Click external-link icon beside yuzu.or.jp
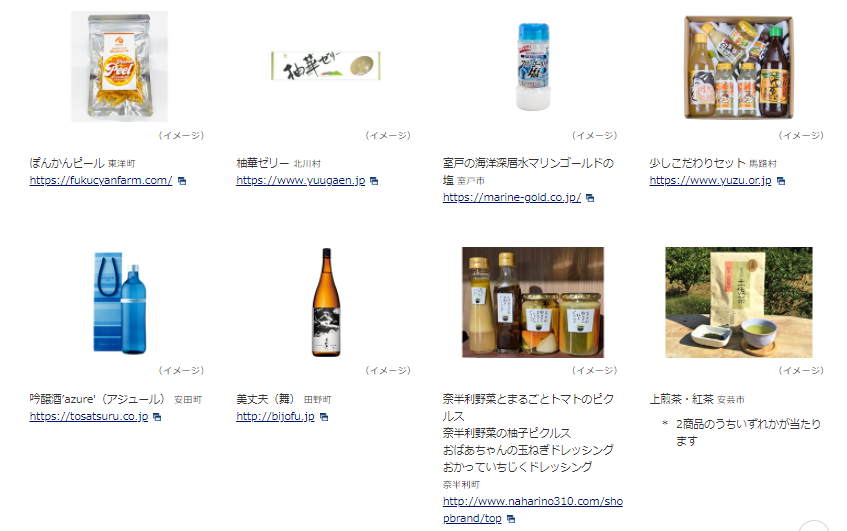Image resolution: width=847 pixels, height=531 pixels. pyautogui.click(x=781, y=181)
